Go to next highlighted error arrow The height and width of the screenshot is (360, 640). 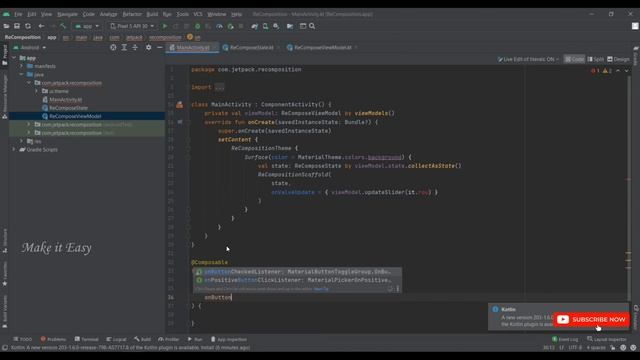click(x=627, y=71)
